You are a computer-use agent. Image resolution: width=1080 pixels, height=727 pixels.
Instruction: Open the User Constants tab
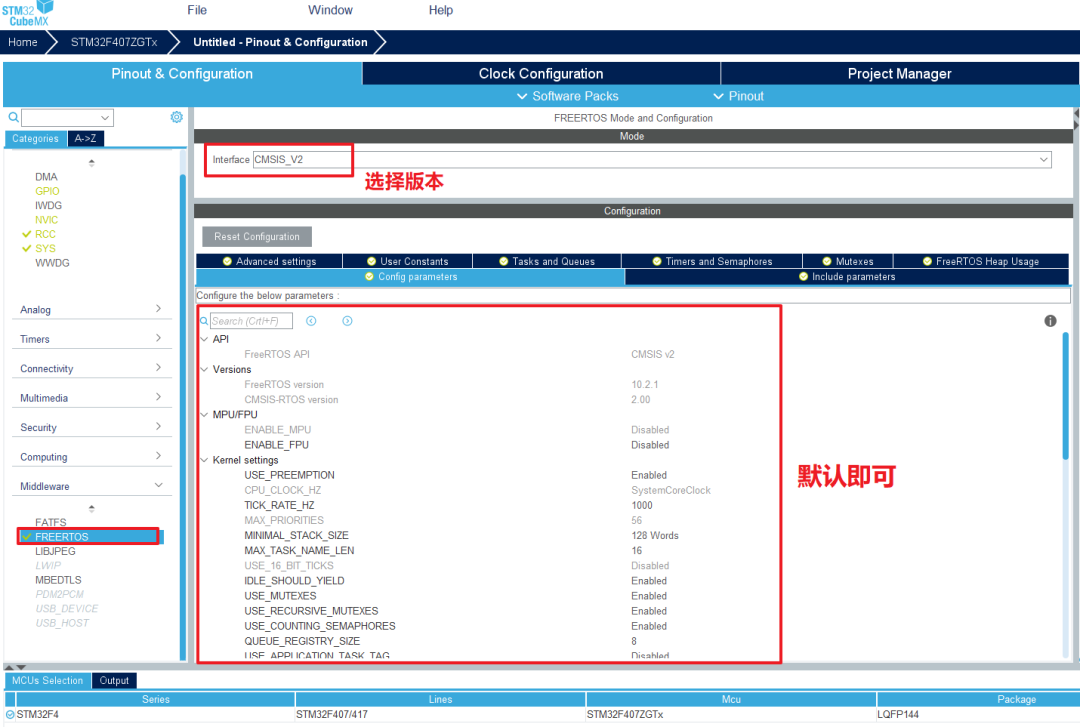(407, 261)
